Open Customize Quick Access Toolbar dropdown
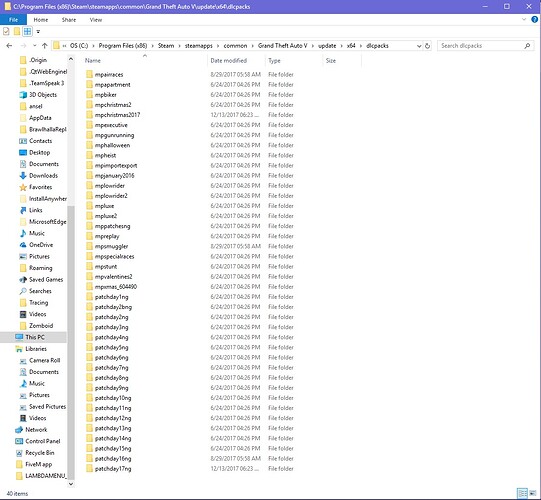 [38, 32]
